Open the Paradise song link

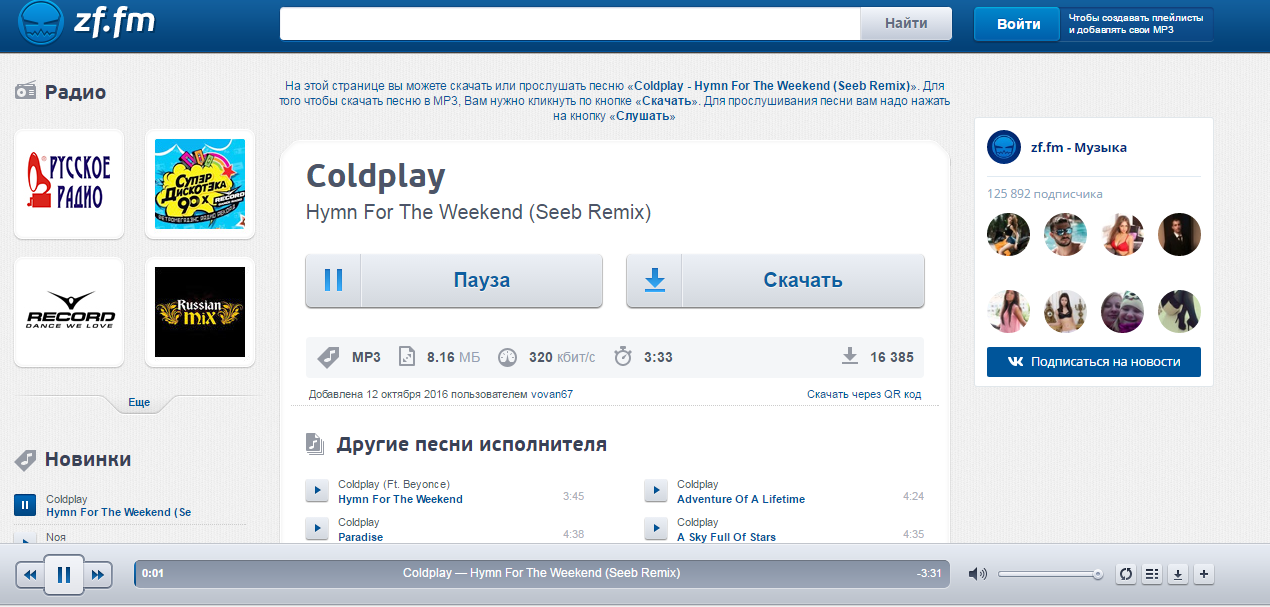pos(360,537)
